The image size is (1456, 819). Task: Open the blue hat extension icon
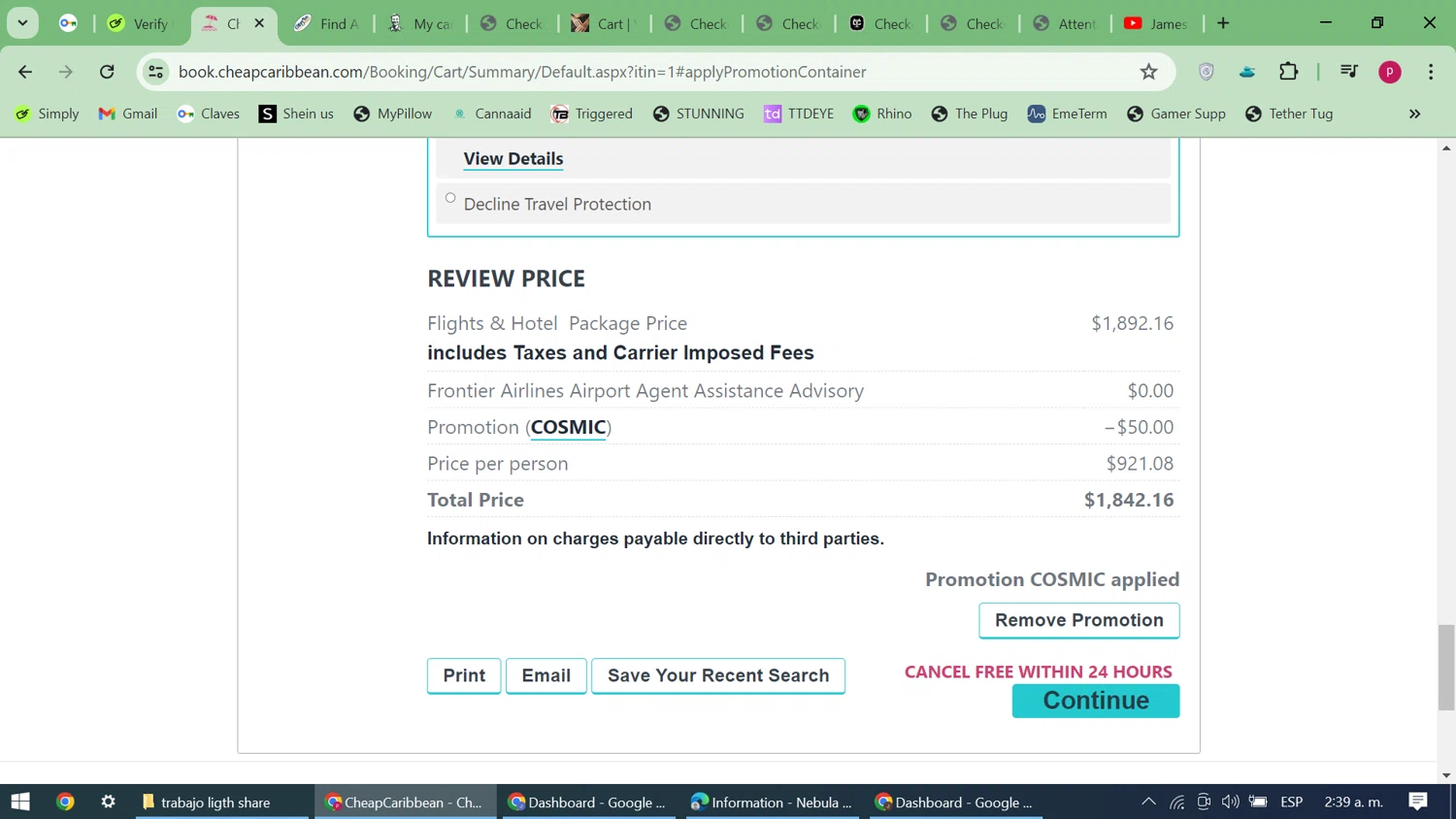(1248, 72)
